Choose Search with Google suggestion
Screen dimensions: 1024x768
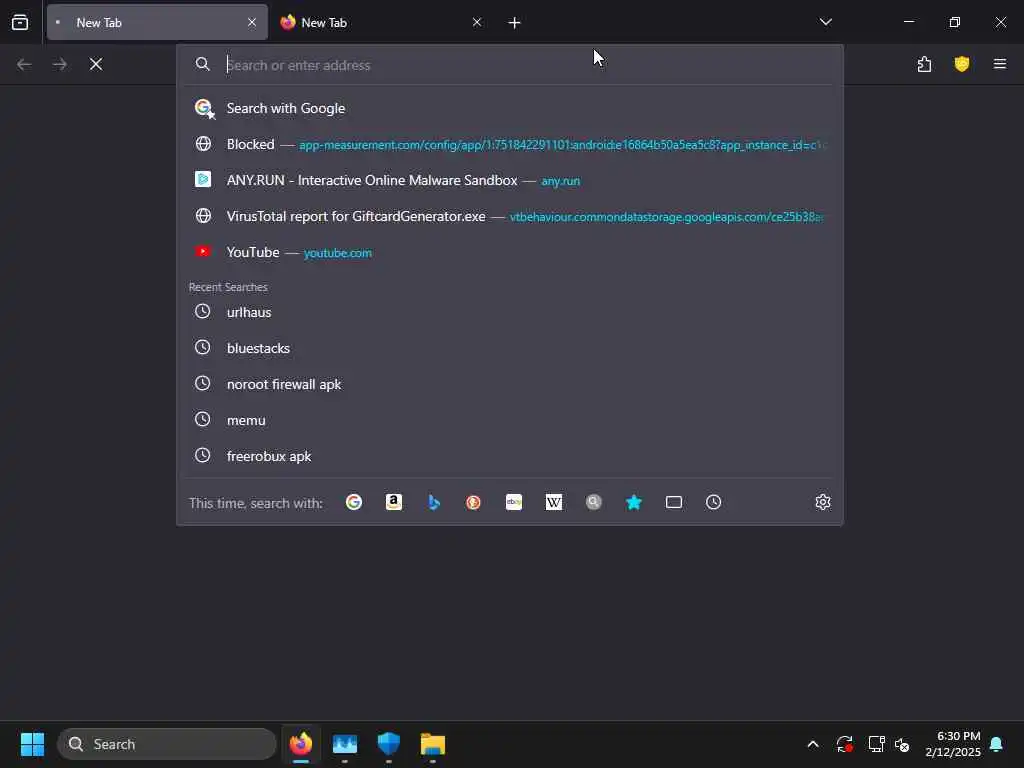509,108
